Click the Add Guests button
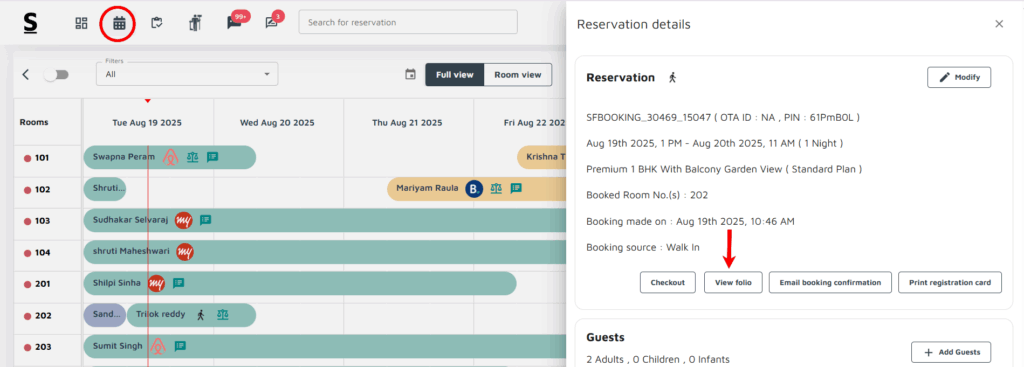 coord(951,352)
